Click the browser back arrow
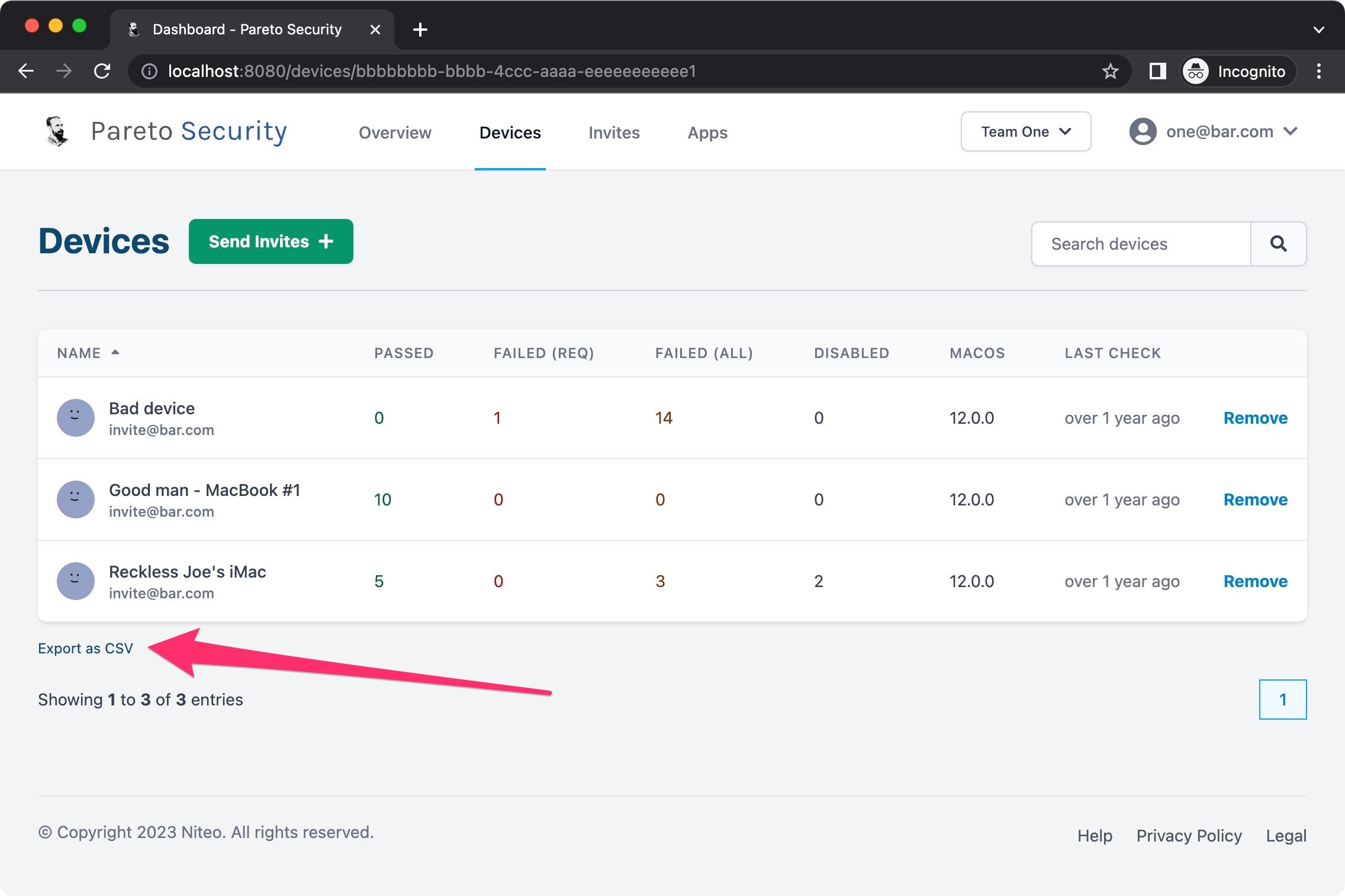The height and width of the screenshot is (896, 1345). [26, 71]
